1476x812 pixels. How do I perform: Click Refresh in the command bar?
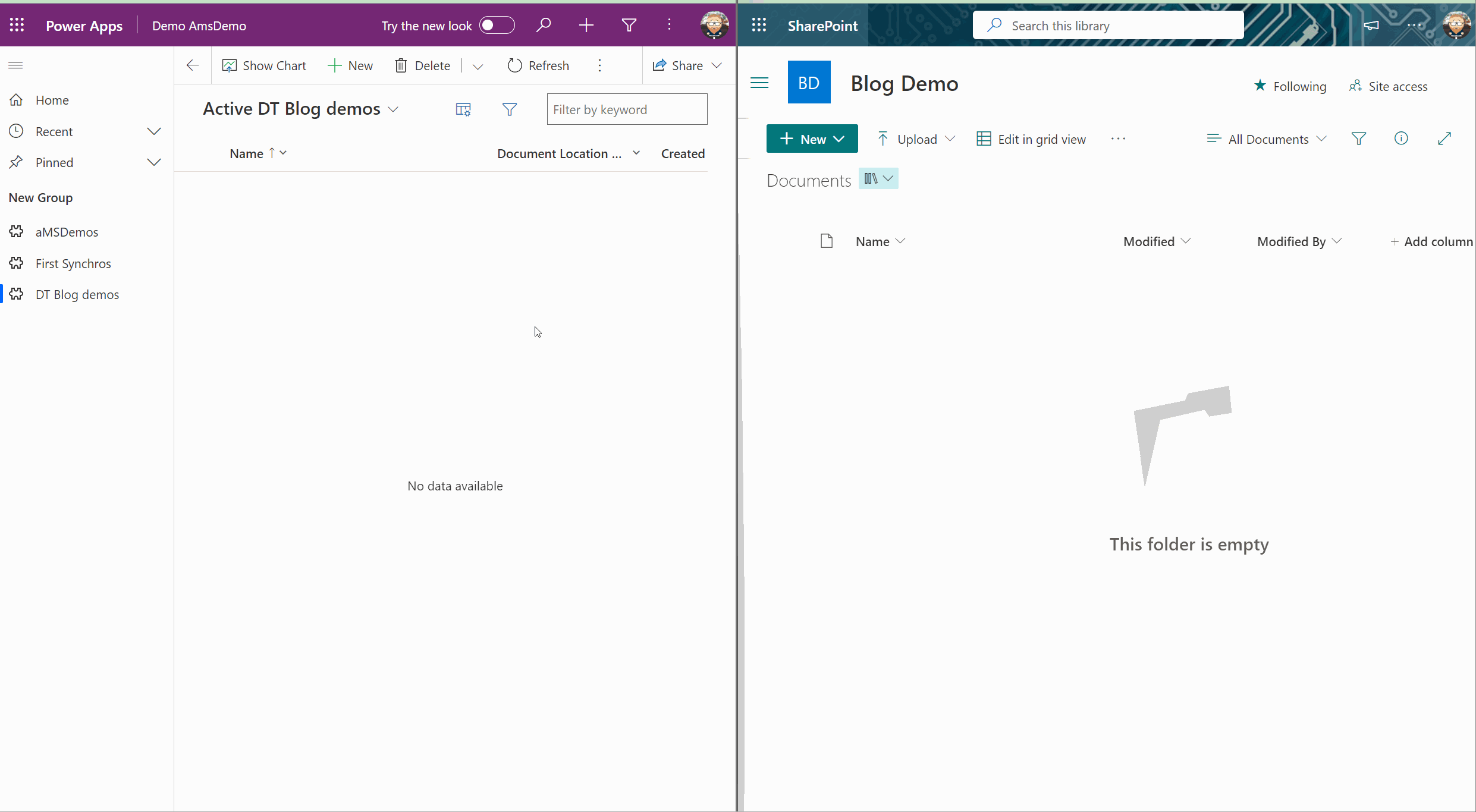[x=538, y=65]
